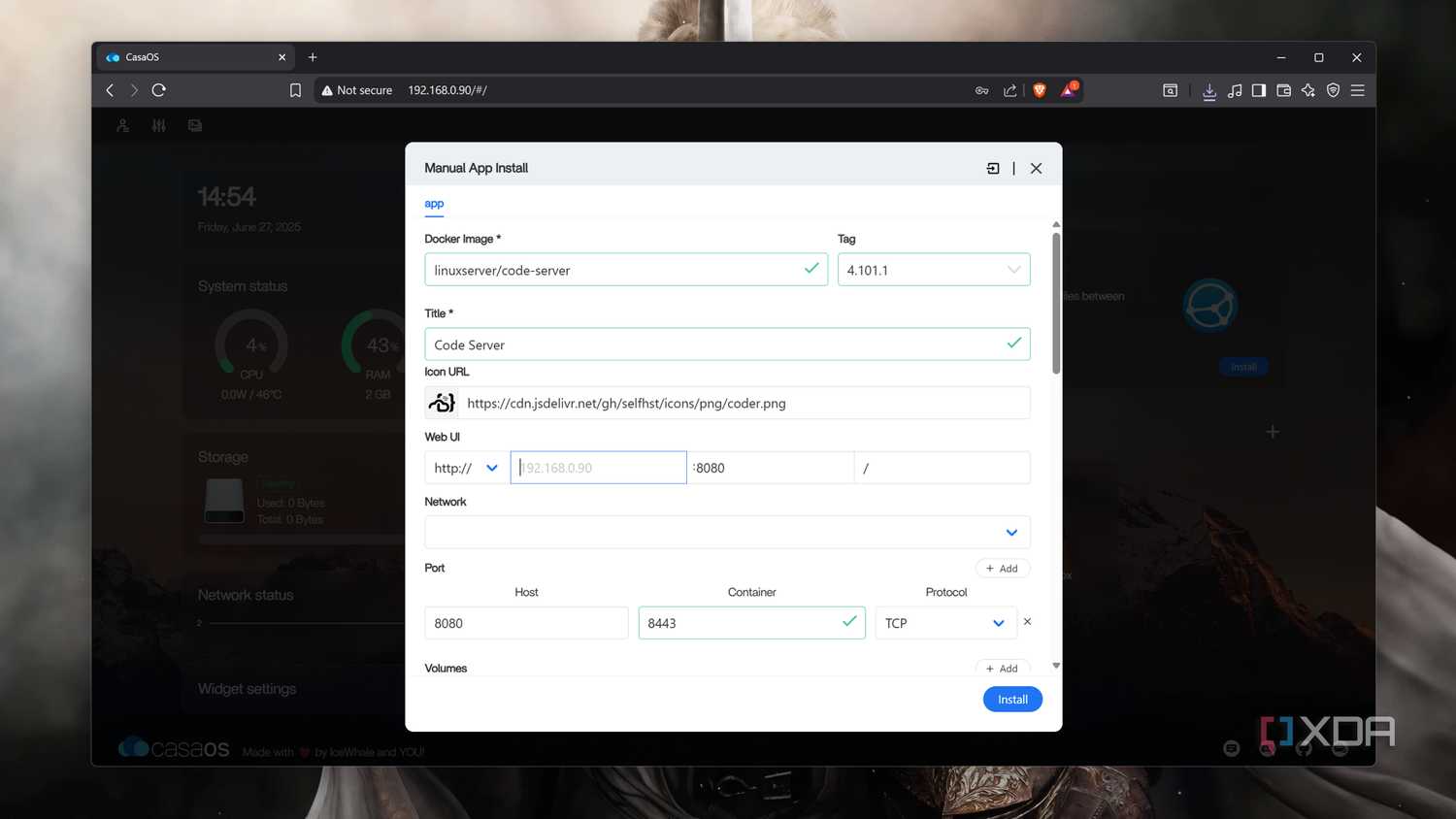Open the TCP protocol dropdown

pyautogui.click(x=945, y=623)
